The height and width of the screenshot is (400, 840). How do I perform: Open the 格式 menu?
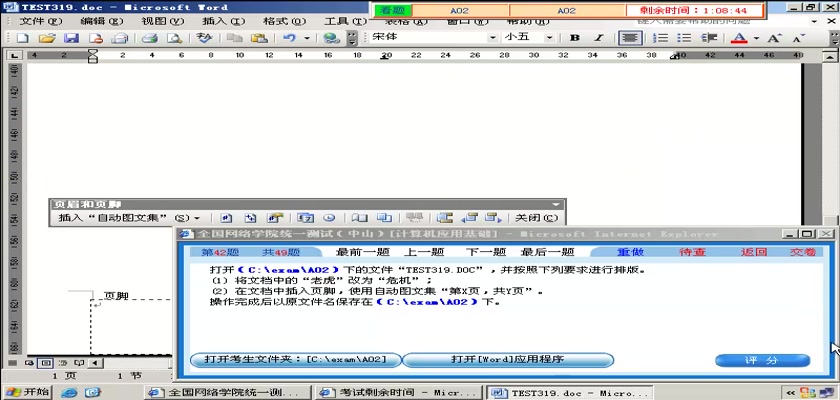click(x=284, y=21)
